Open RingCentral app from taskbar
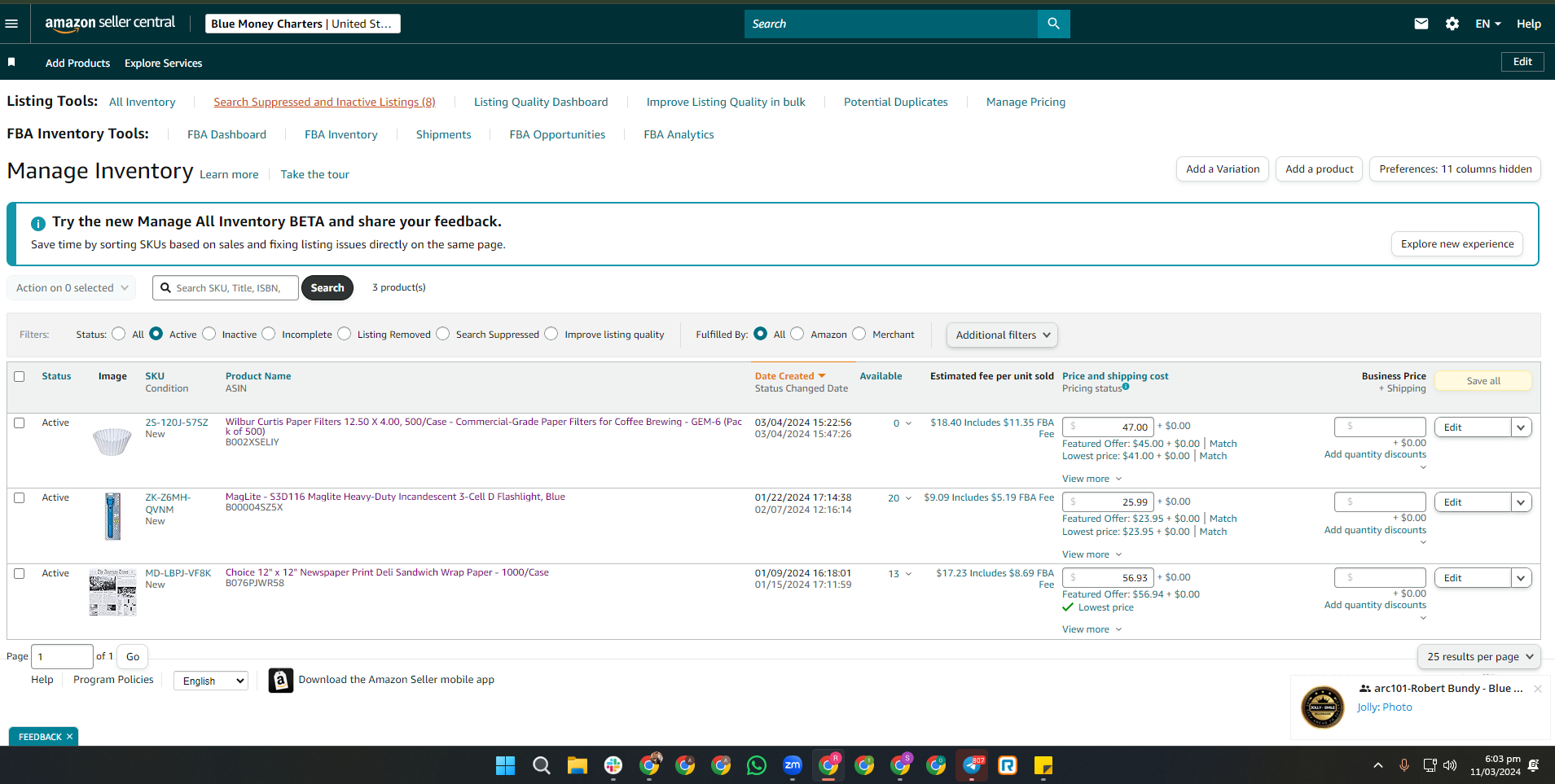This screenshot has height=784, width=1555. [1008, 765]
